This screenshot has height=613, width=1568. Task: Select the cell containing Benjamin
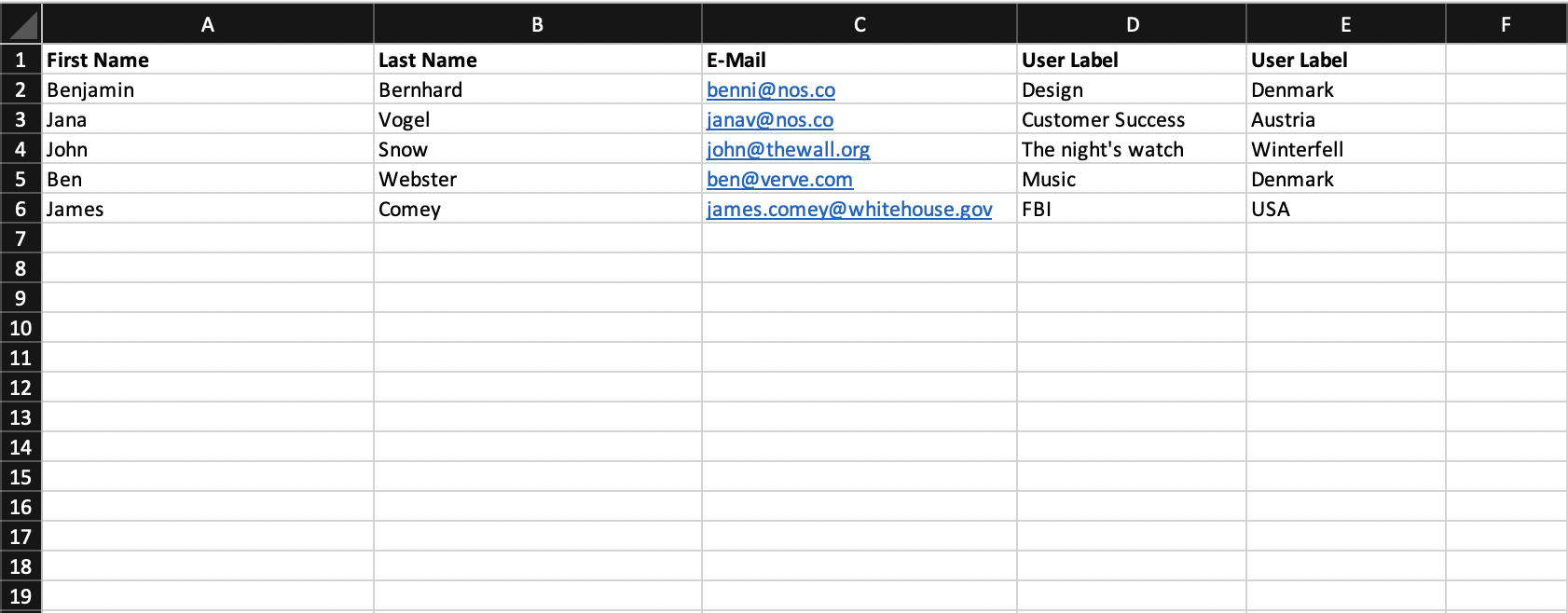click(208, 89)
